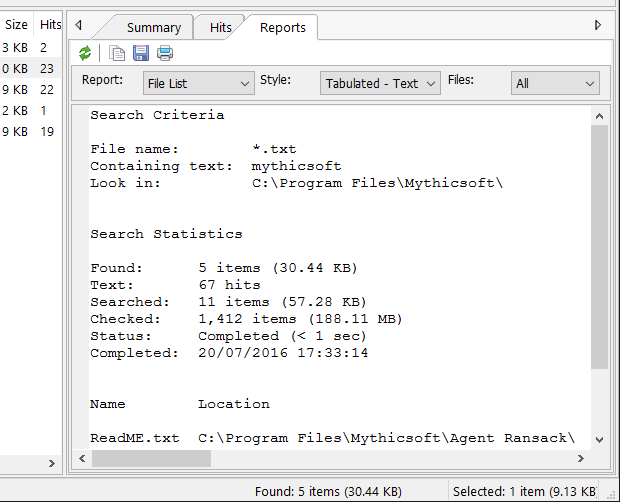Viewport: 620px width, 502px height.
Task: Print the report via printer icon
Action: coord(165,53)
